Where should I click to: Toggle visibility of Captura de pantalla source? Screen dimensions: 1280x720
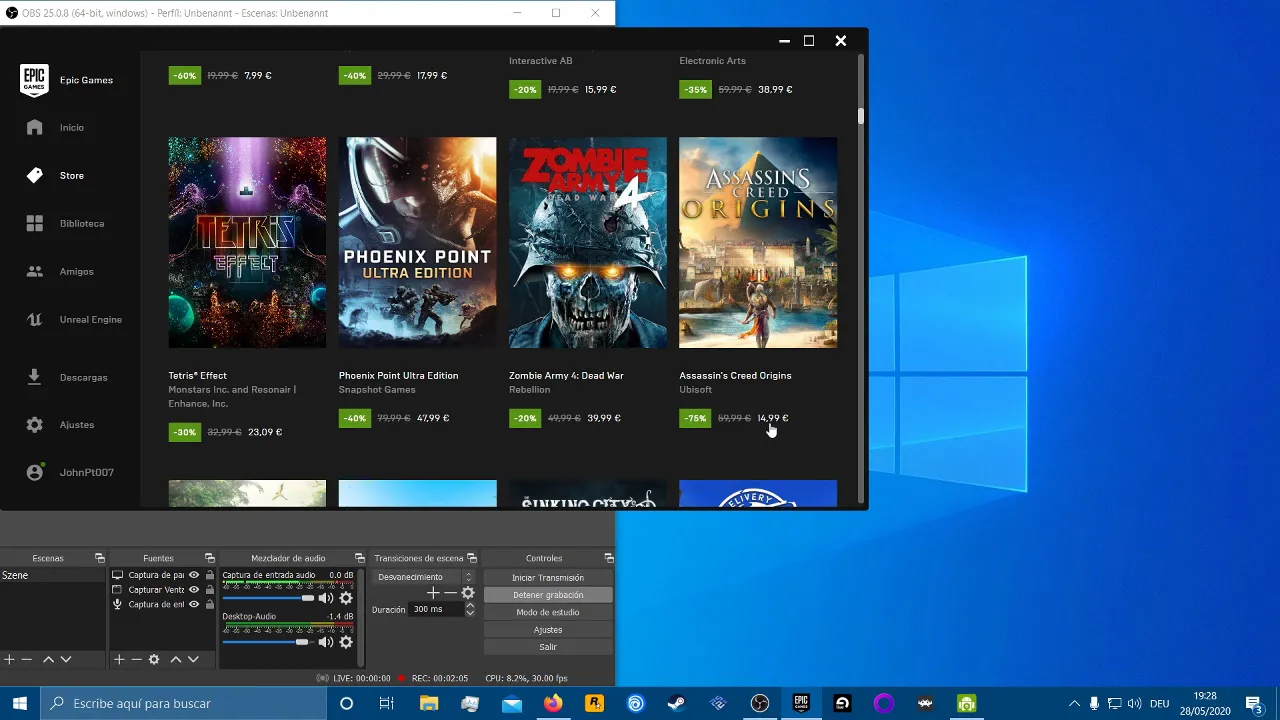point(194,575)
